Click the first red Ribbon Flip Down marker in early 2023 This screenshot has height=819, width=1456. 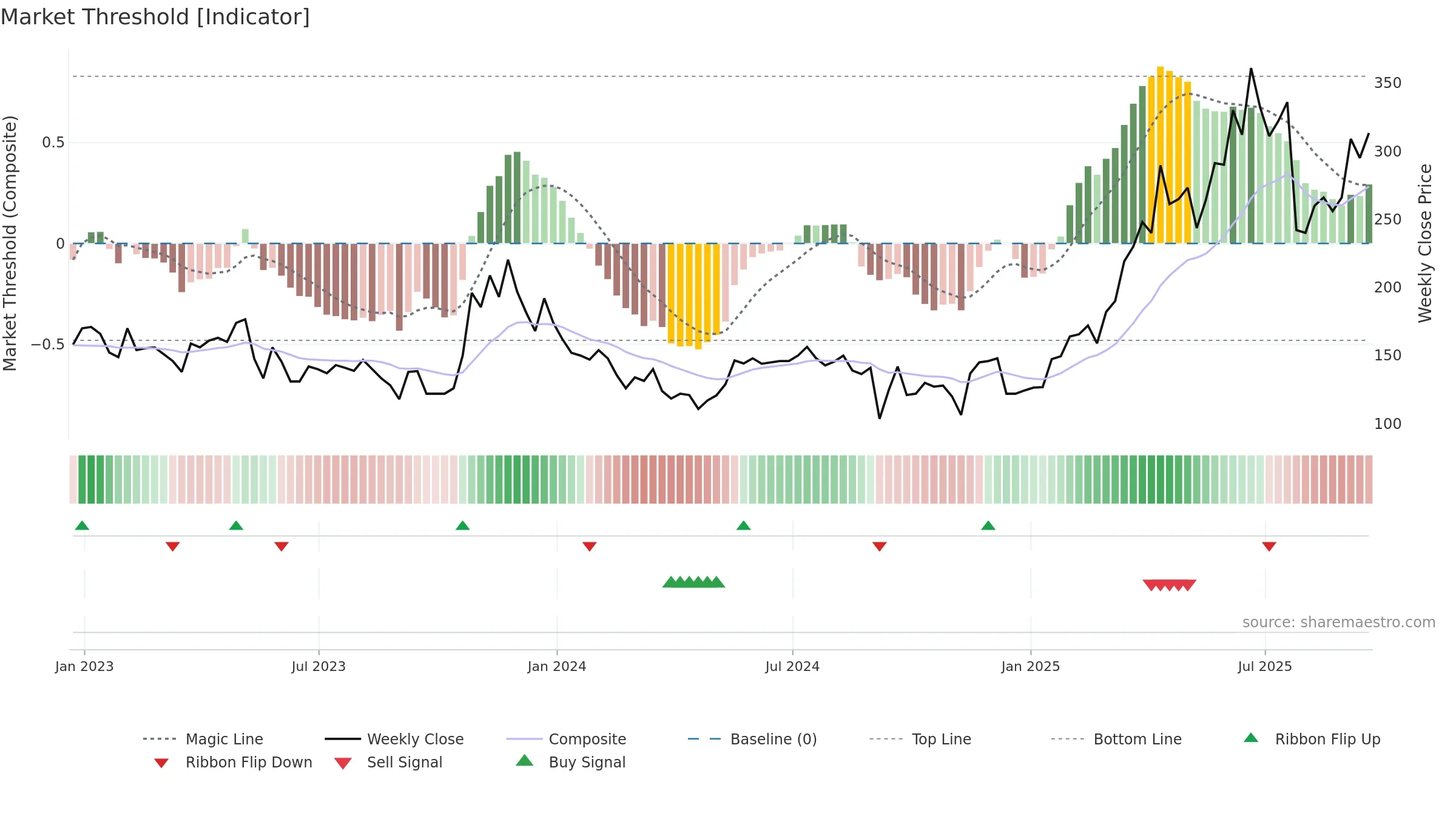(172, 547)
